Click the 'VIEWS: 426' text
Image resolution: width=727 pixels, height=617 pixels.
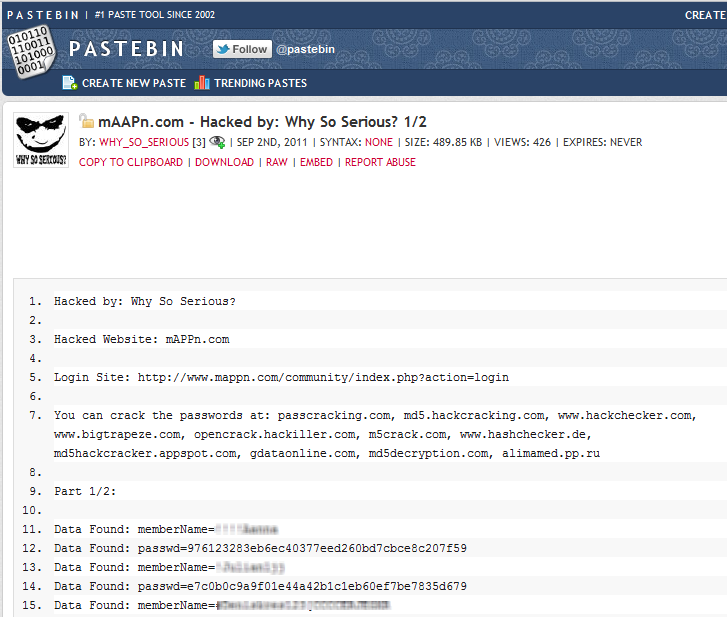(x=522, y=142)
